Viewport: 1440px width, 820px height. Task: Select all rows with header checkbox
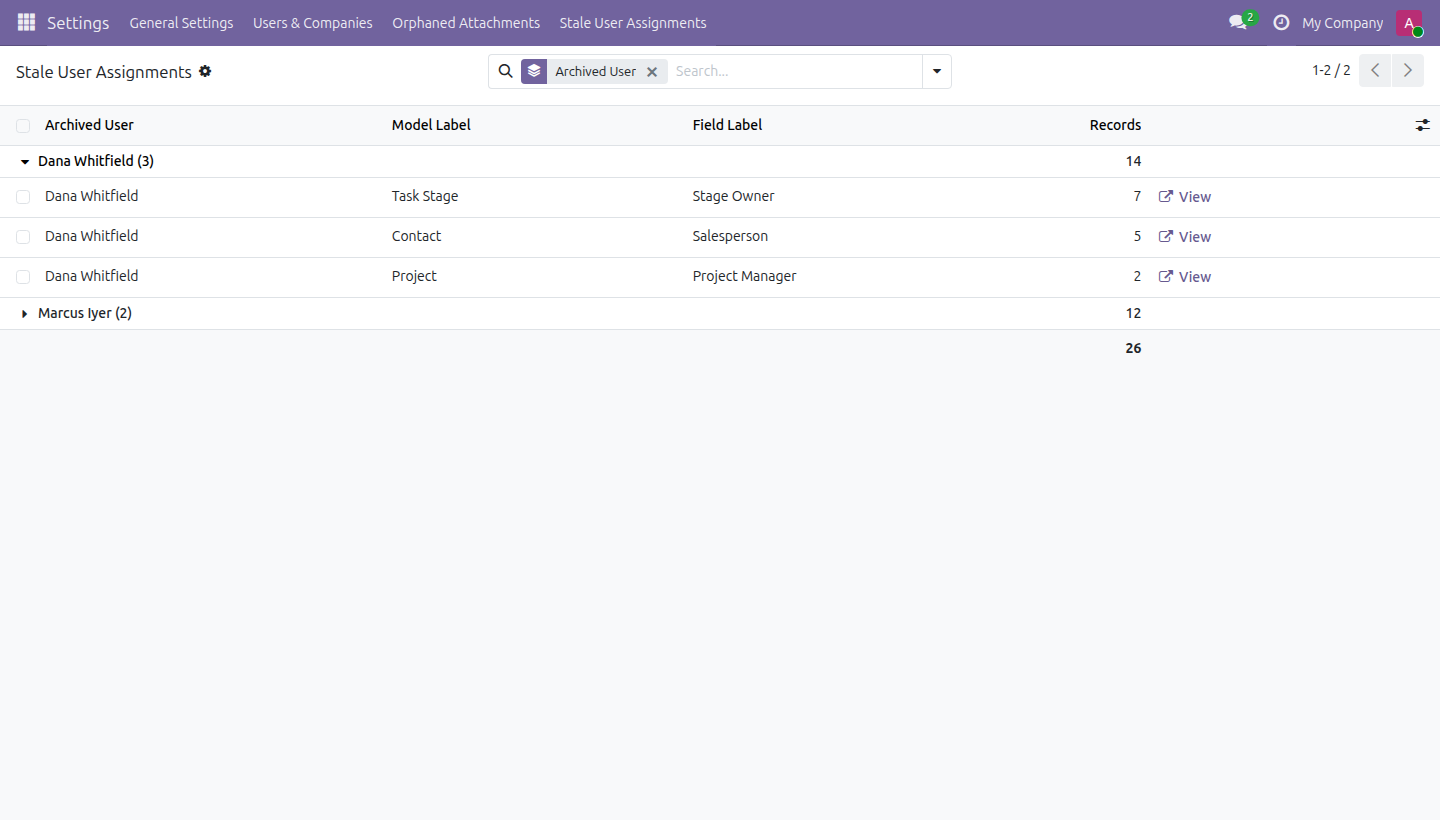coord(23,126)
